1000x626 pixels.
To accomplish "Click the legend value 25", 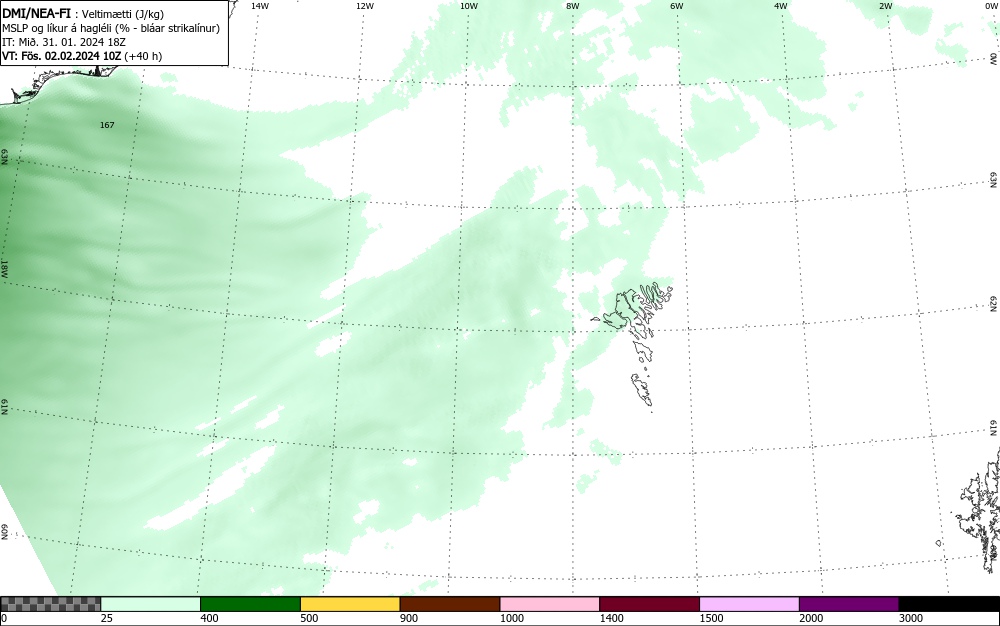I will coord(107,618).
